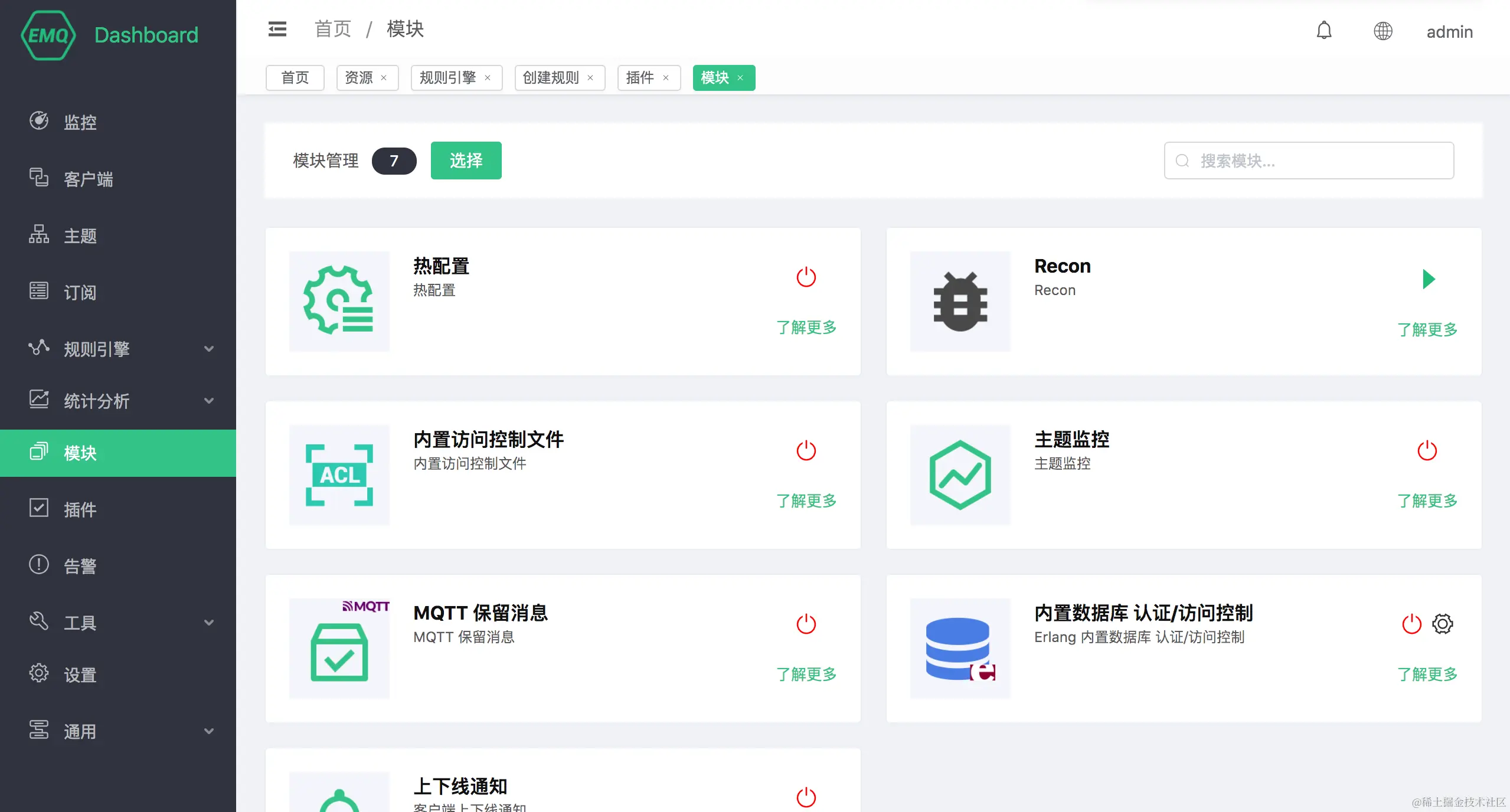Switch to the 资源 tab
The image size is (1510, 812).
tap(358, 77)
